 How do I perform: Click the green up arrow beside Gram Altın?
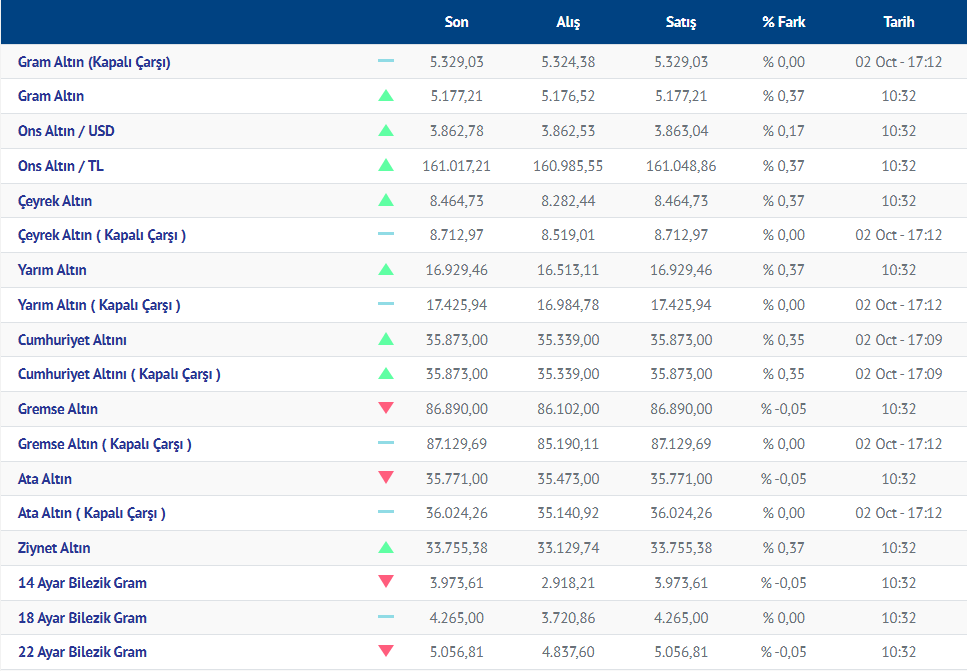coord(386,96)
